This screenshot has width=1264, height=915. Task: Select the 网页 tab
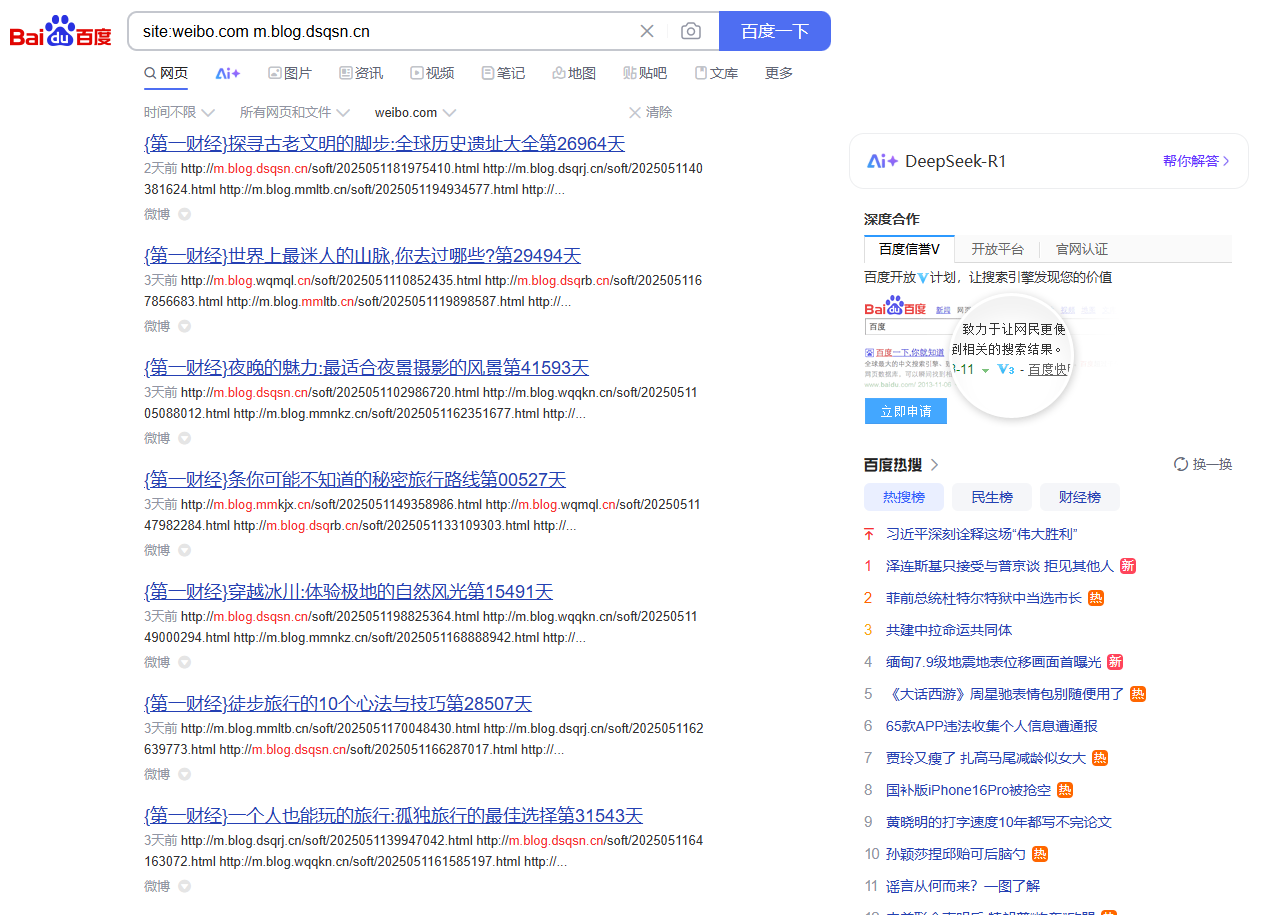click(x=166, y=73)
